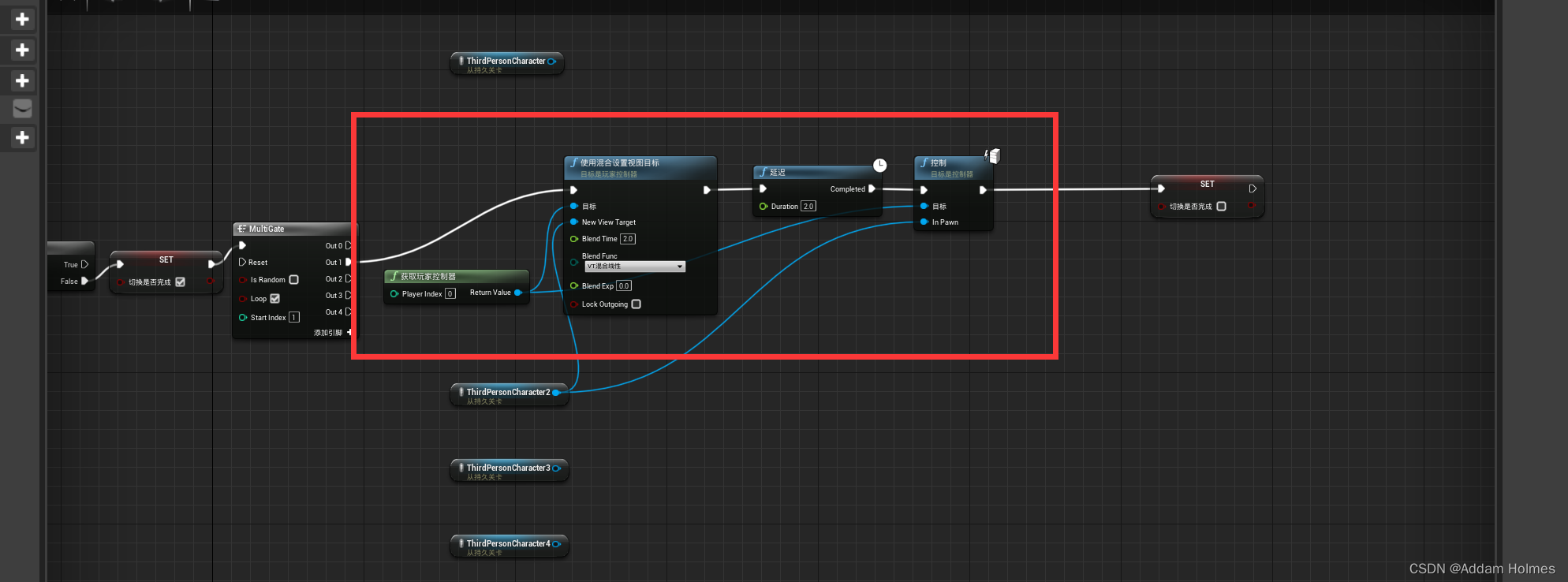Click the Blend Time float pin

point(574,238)
